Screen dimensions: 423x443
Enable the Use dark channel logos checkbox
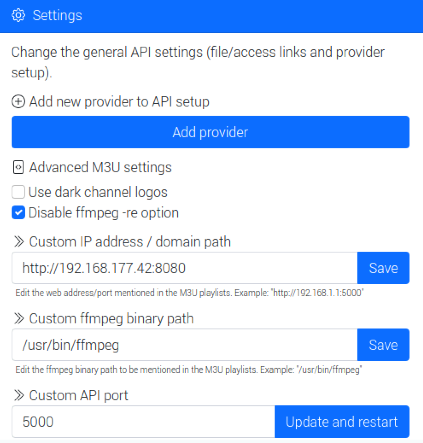click(x=18, y=192)
